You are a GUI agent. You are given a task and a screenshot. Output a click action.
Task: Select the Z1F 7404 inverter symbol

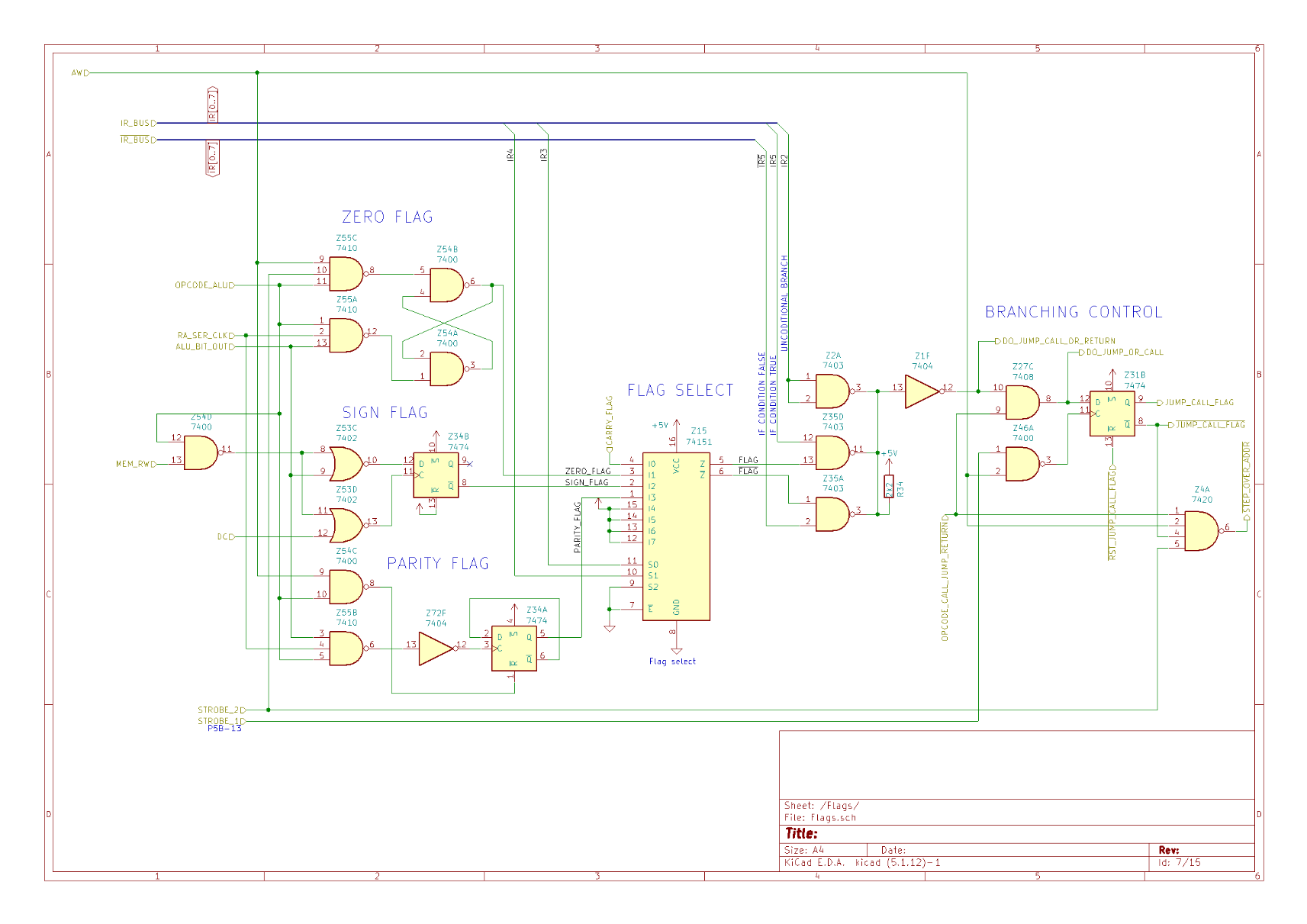(x=920, y=391)
